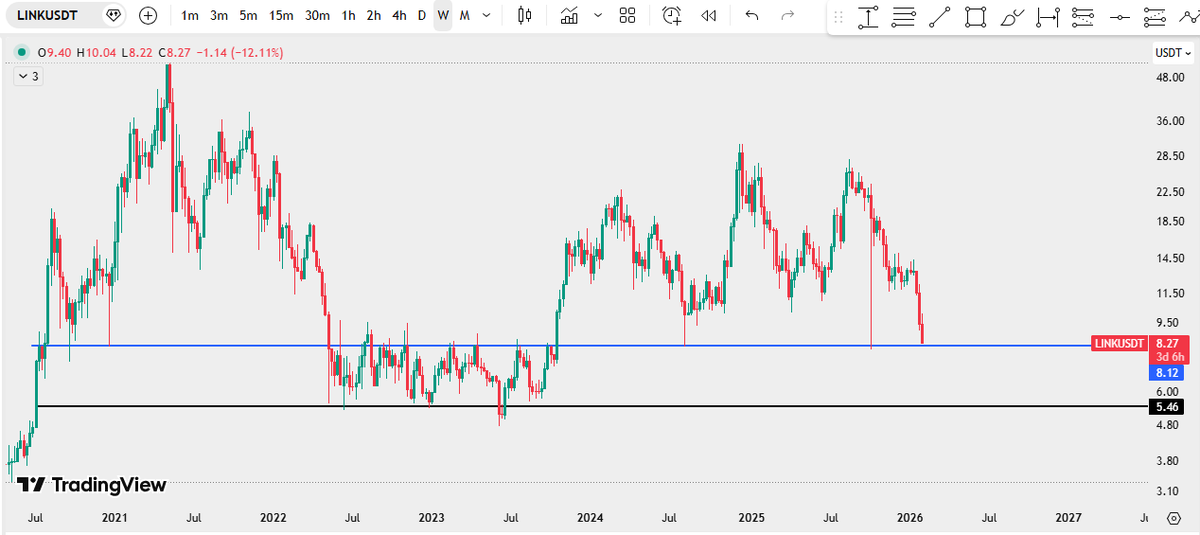Click the 3d 6h countdown label
The width and height of the screenshot is (1200, 535).
pos(1170,357)
